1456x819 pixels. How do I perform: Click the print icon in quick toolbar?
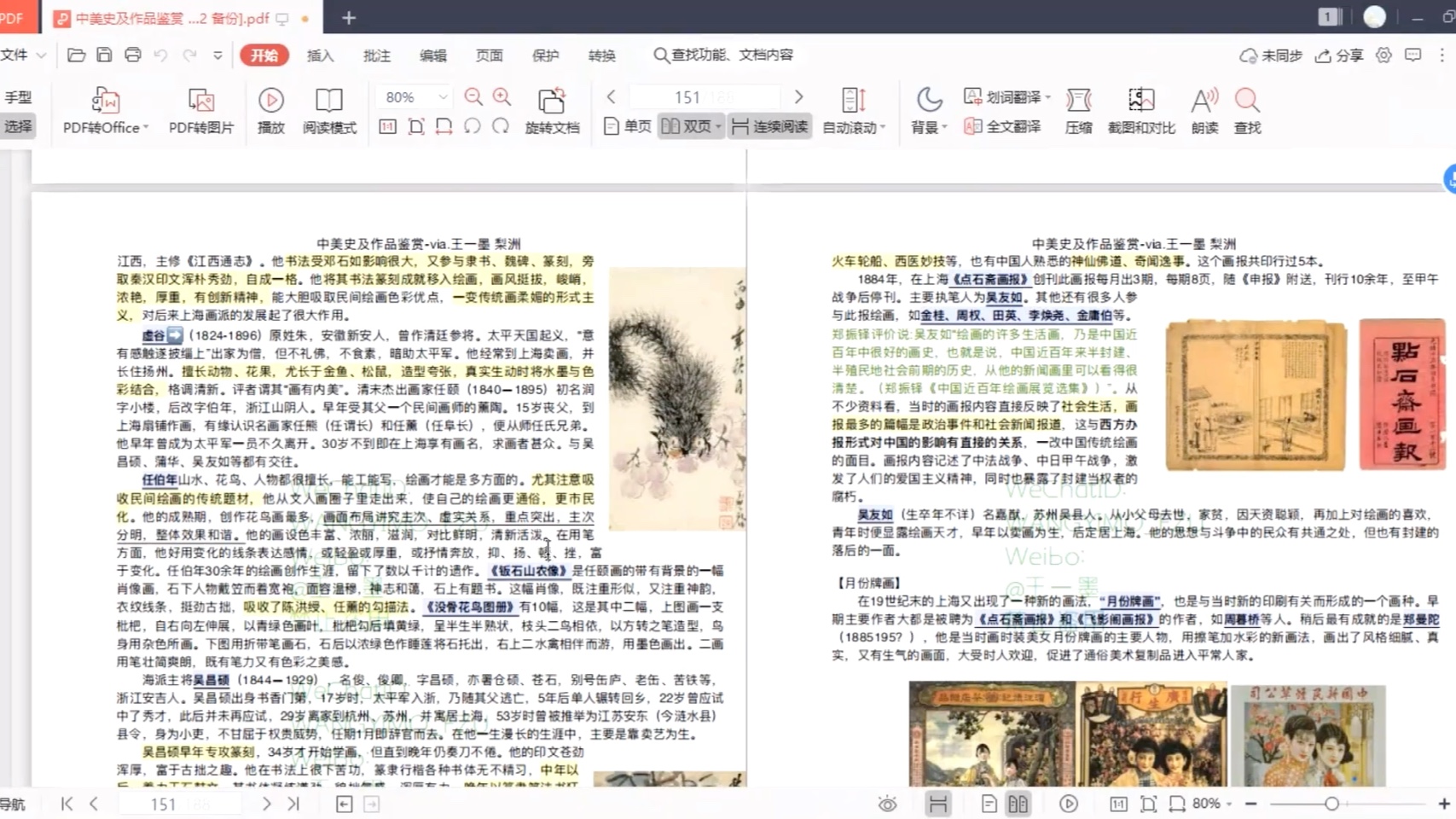[x=132, y=55]
